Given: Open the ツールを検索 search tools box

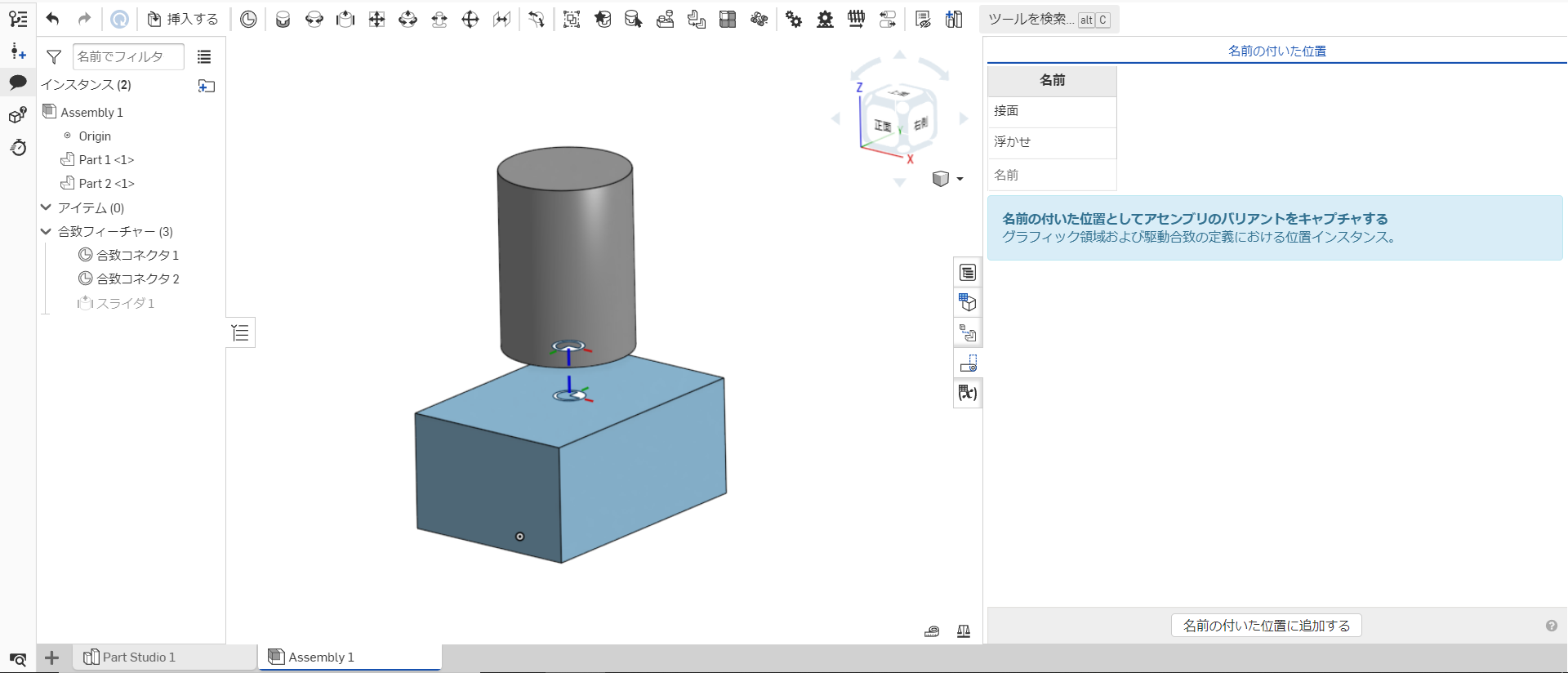Looking at the screenshot, I should [x=1049, y=20].
